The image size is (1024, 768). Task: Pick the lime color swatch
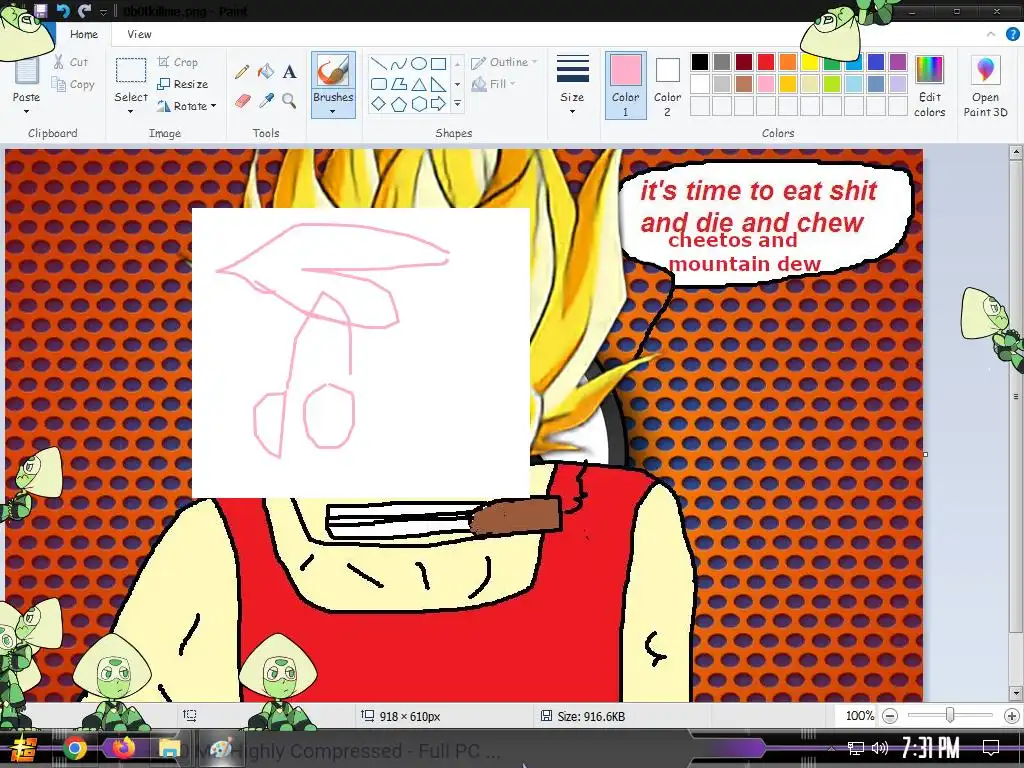tap(831, 84)
